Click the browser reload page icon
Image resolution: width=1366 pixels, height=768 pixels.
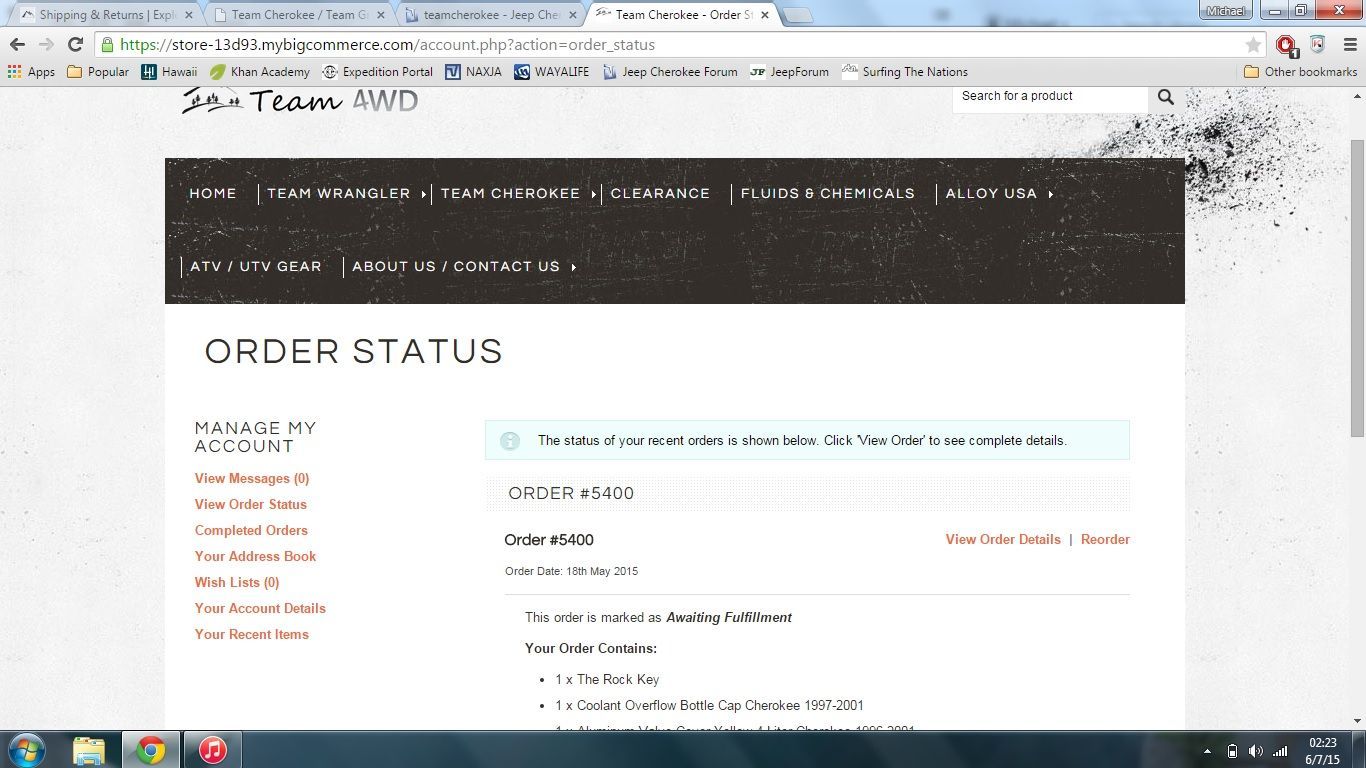click(x=75, y=44)
